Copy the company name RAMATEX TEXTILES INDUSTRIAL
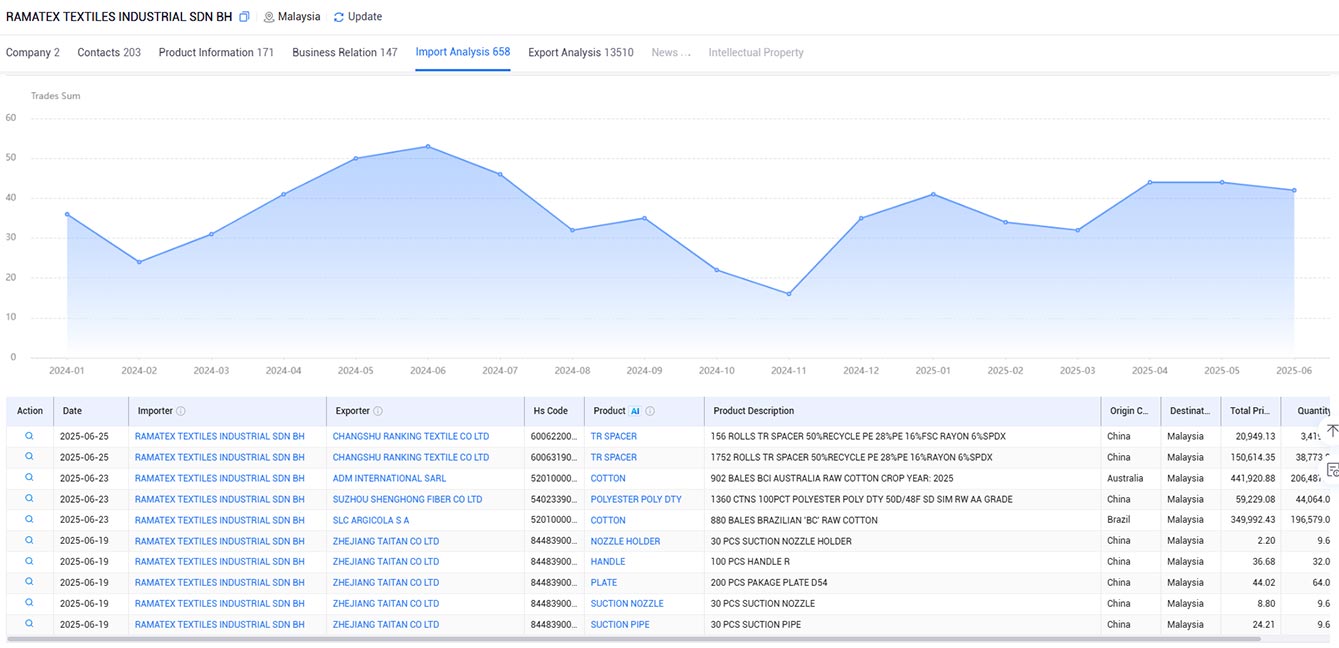 click(x=245, y=17)
